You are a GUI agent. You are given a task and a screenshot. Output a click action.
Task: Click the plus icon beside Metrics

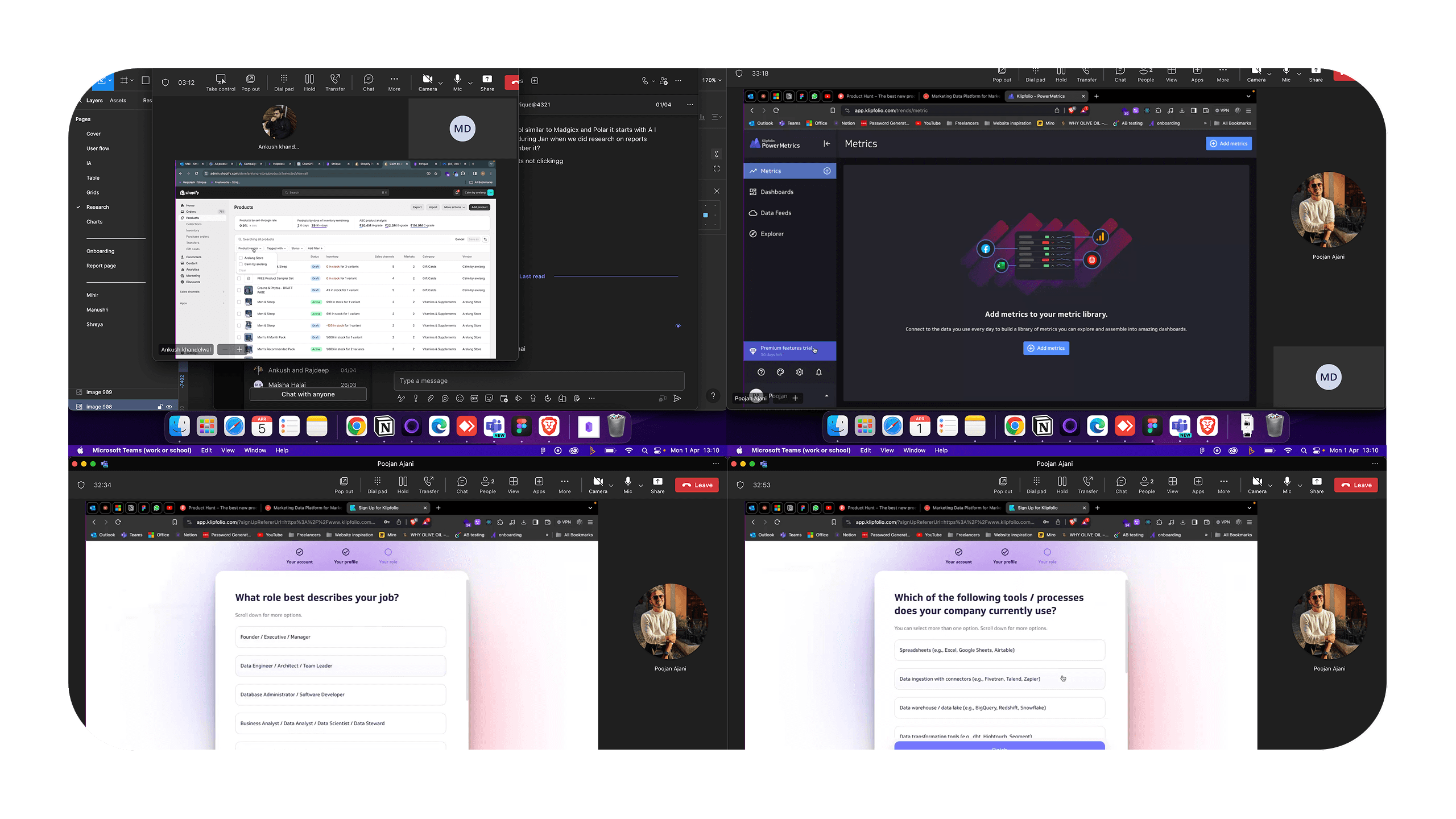click(827, 171)
